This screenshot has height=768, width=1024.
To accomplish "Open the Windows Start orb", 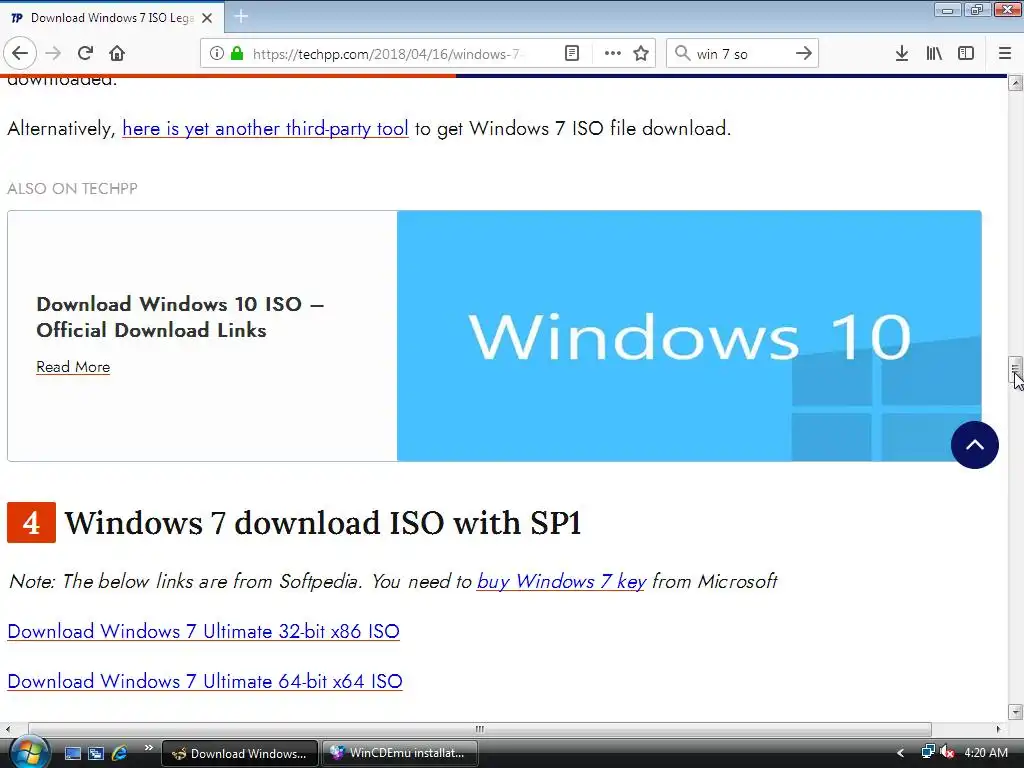I will click(x=29, y=752).
